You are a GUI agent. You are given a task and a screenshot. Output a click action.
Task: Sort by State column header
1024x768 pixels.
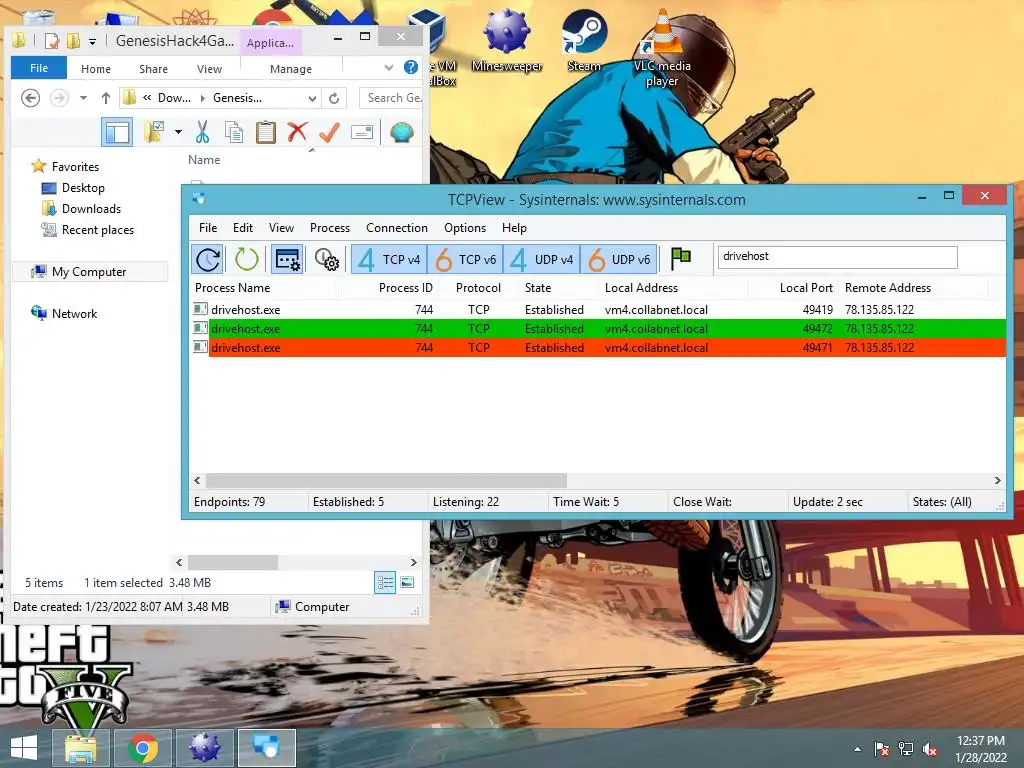pos(538,288)
